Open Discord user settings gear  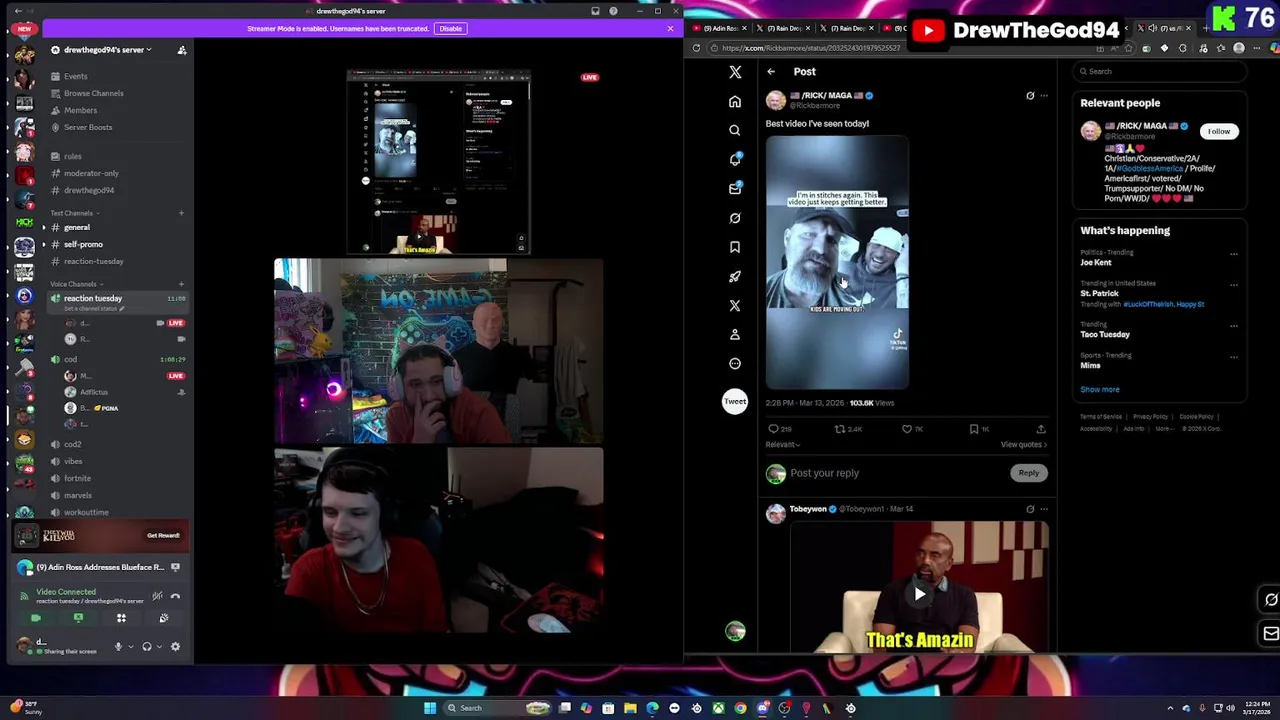pyautogui.click(x=175, y=646)
